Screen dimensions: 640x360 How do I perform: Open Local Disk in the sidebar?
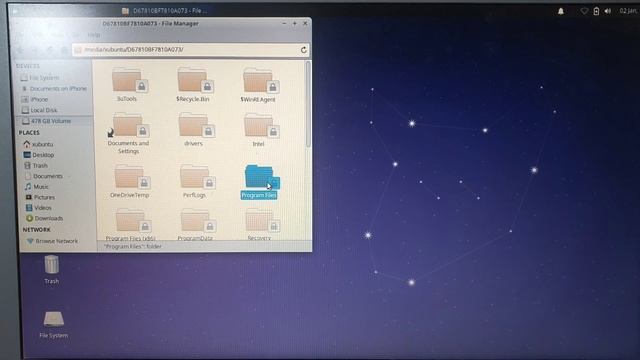pos(40,110)
